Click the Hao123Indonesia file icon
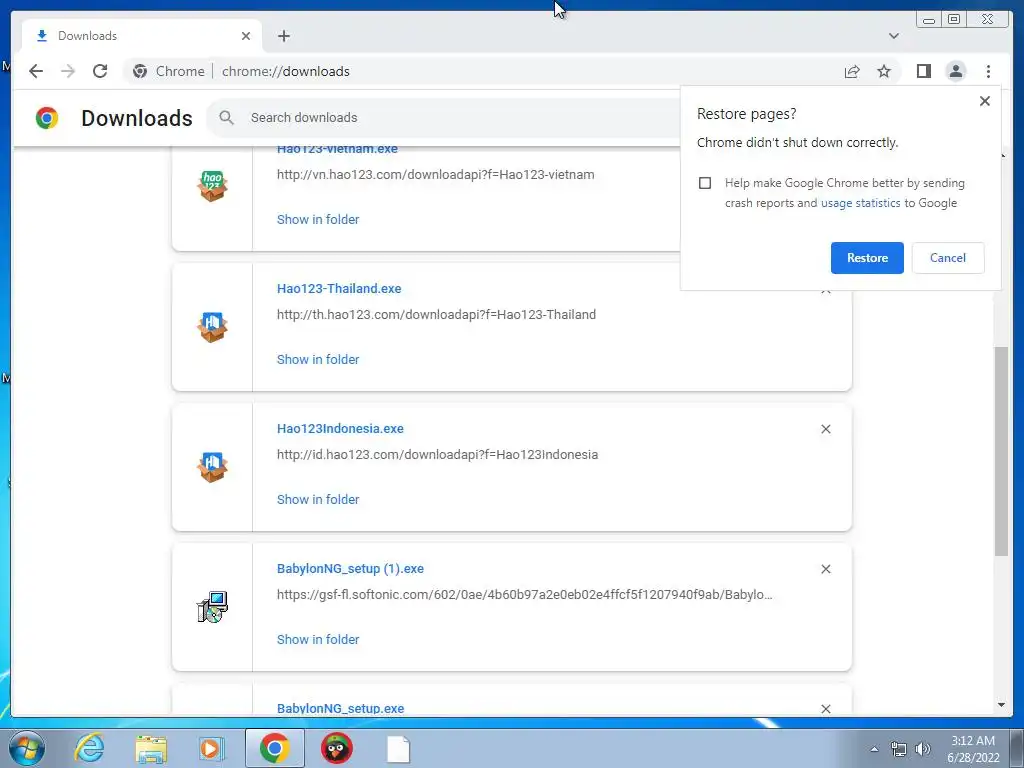Viewport: 1024px width, 768px height. 212,467
